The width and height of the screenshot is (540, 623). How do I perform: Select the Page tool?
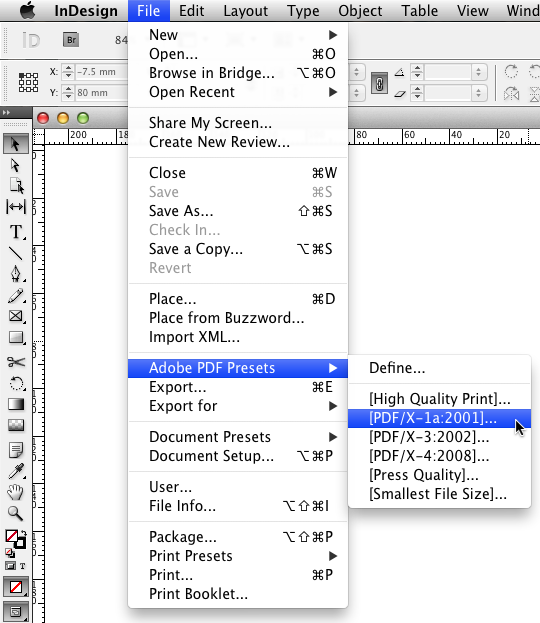[x=16, y=186]
